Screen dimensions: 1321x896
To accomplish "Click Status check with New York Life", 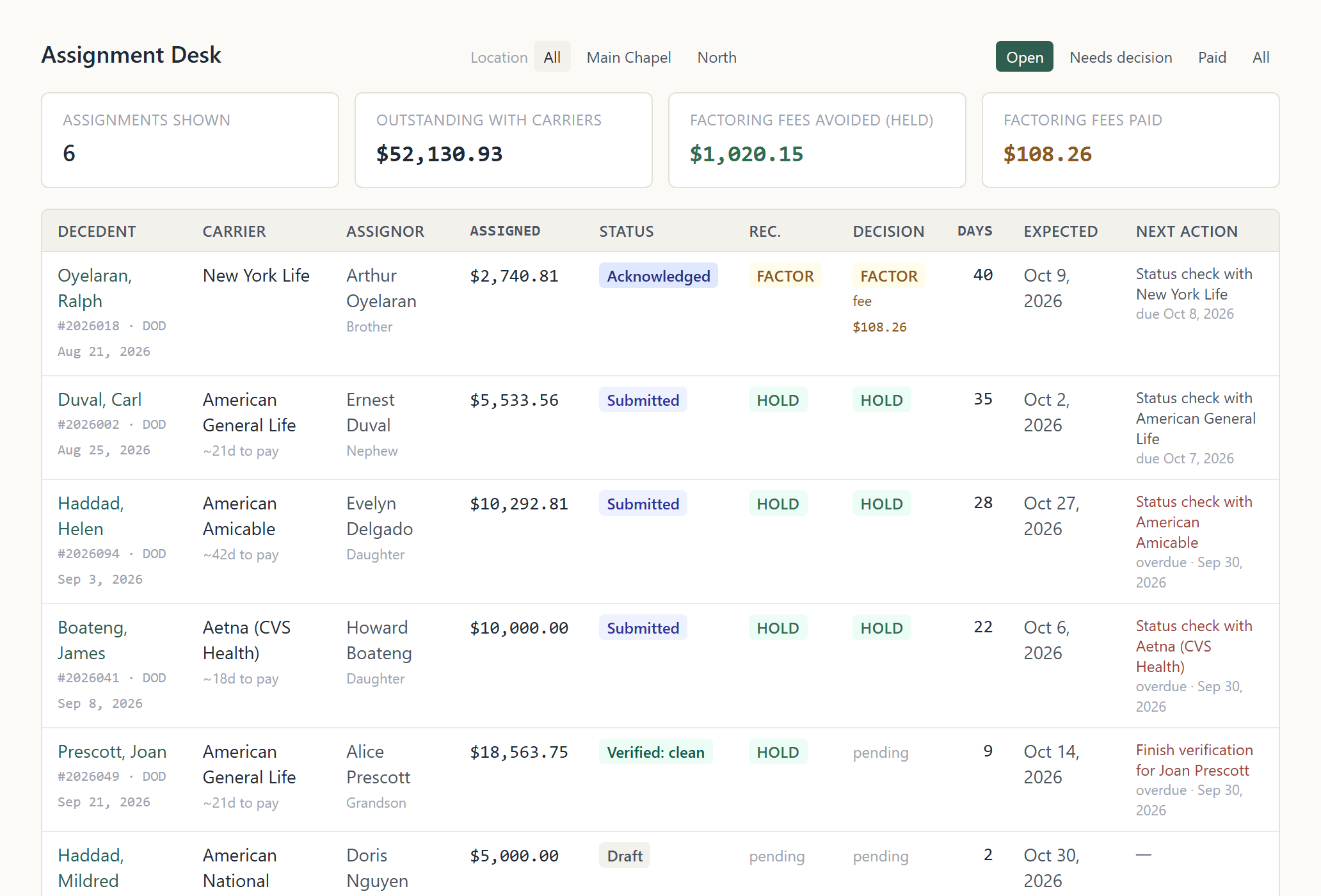I will point(1194,284).
